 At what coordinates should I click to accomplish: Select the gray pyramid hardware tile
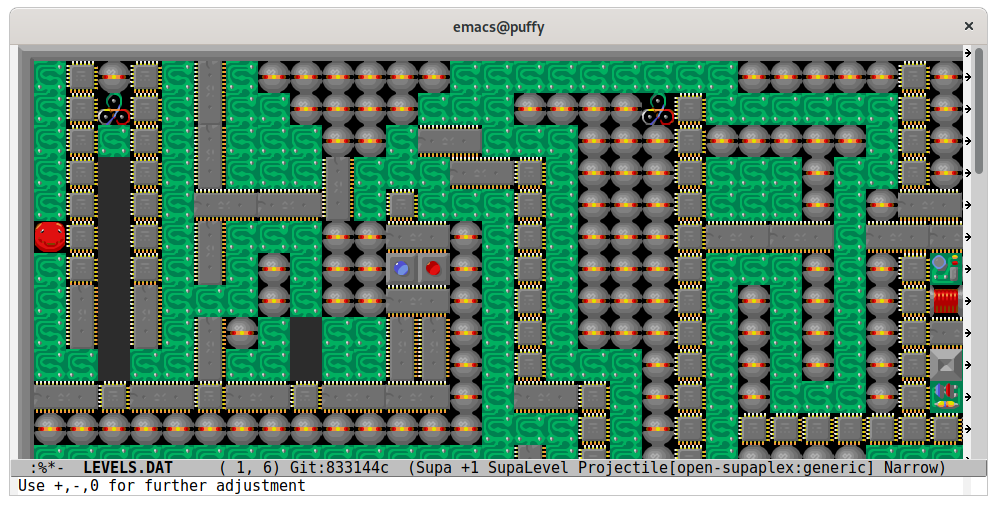[946, 364]
